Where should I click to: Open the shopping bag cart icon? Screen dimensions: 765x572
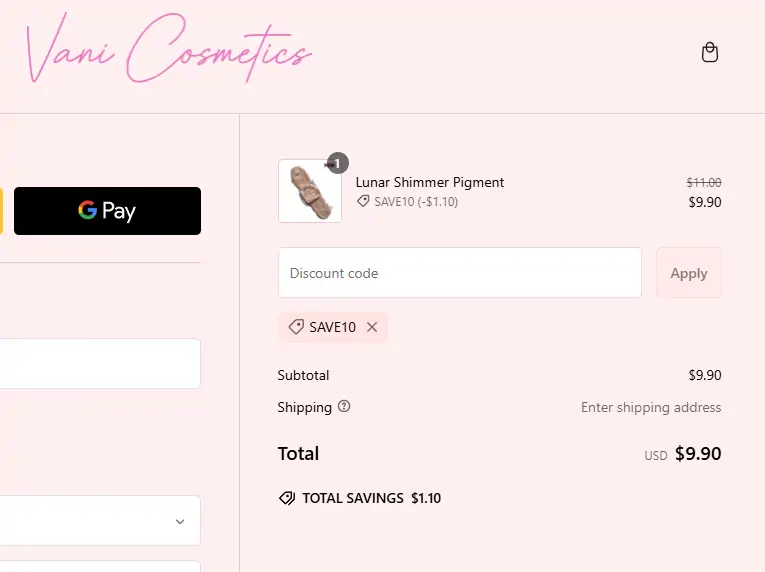click(710, 52)
